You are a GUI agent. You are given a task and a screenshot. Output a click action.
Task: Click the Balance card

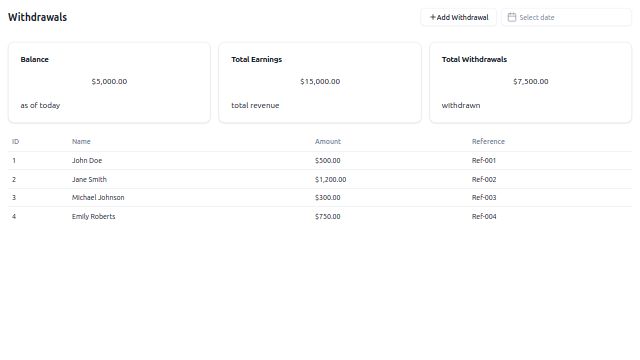pos(109,82)
